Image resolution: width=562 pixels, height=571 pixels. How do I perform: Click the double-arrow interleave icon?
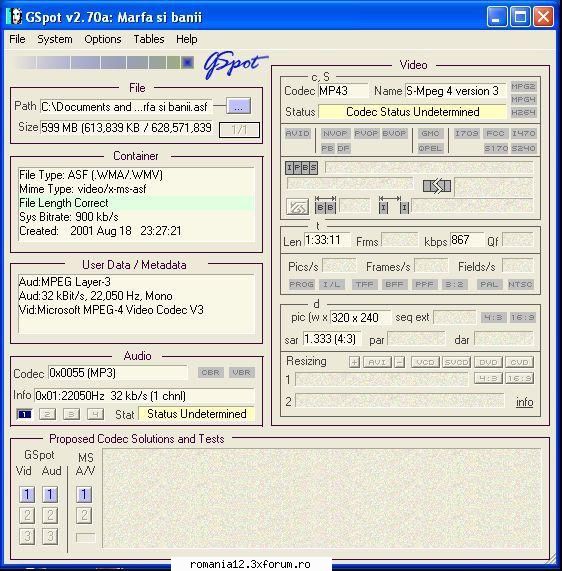pos(437,186)
